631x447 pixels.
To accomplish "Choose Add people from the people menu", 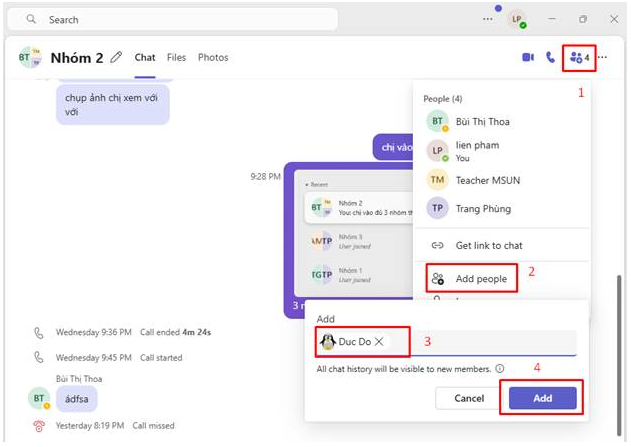I will click(481, 278).
